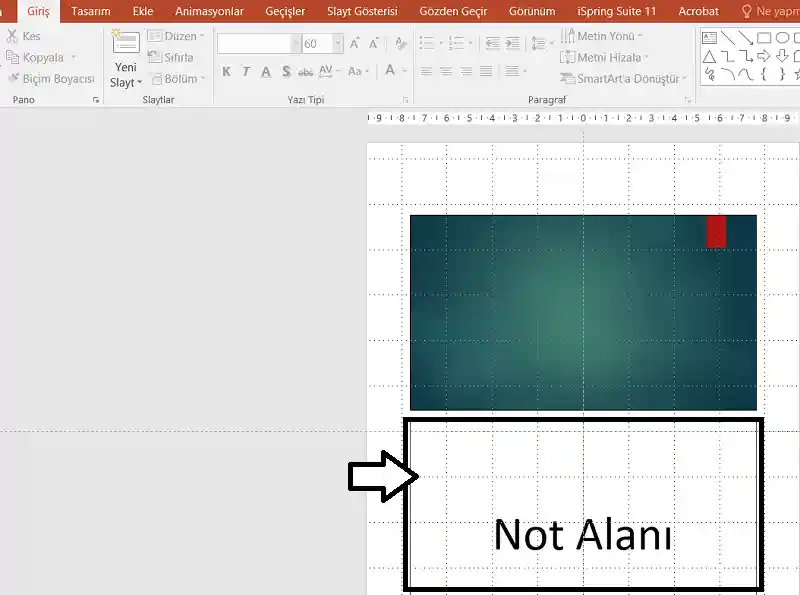Center align the text
Screen dimensions: 800x595
click(446, 71)
